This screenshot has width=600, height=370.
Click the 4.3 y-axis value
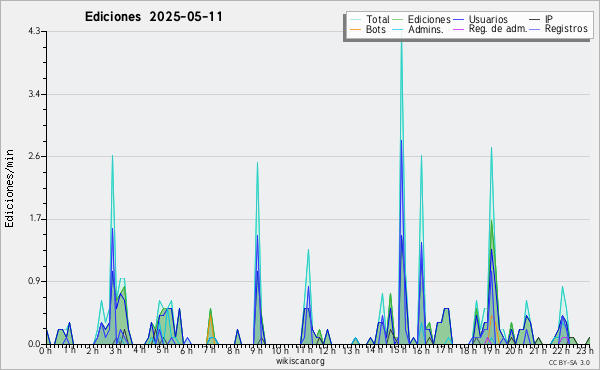[x=34, y=31]
